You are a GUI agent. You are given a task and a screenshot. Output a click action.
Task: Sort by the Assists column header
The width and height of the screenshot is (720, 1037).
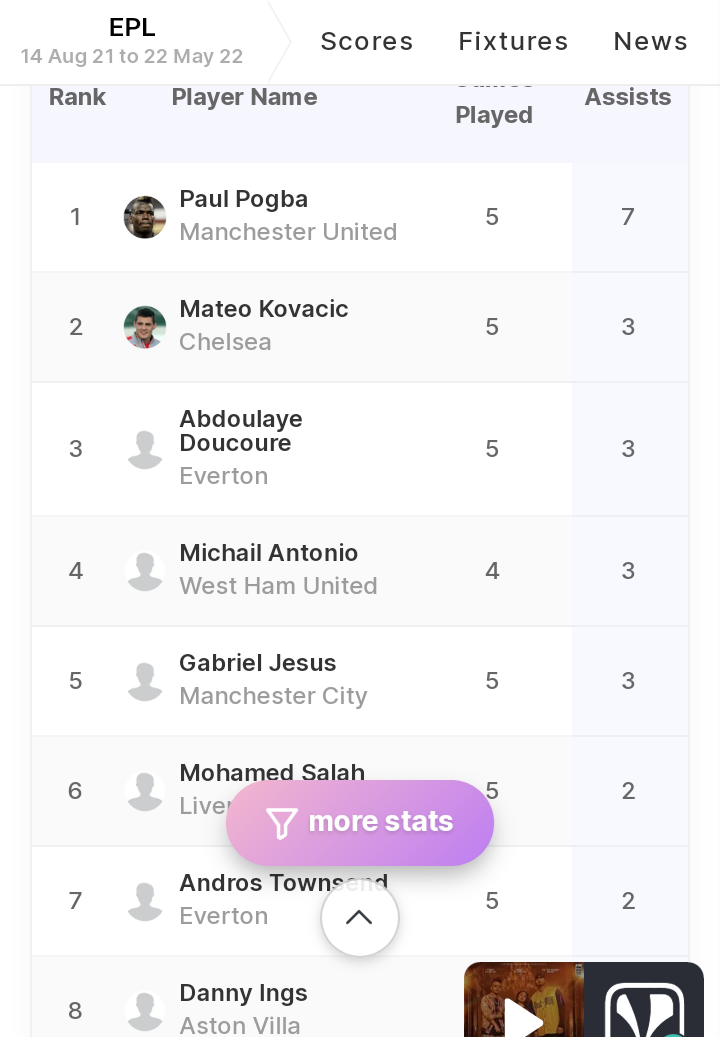(627, 97)
